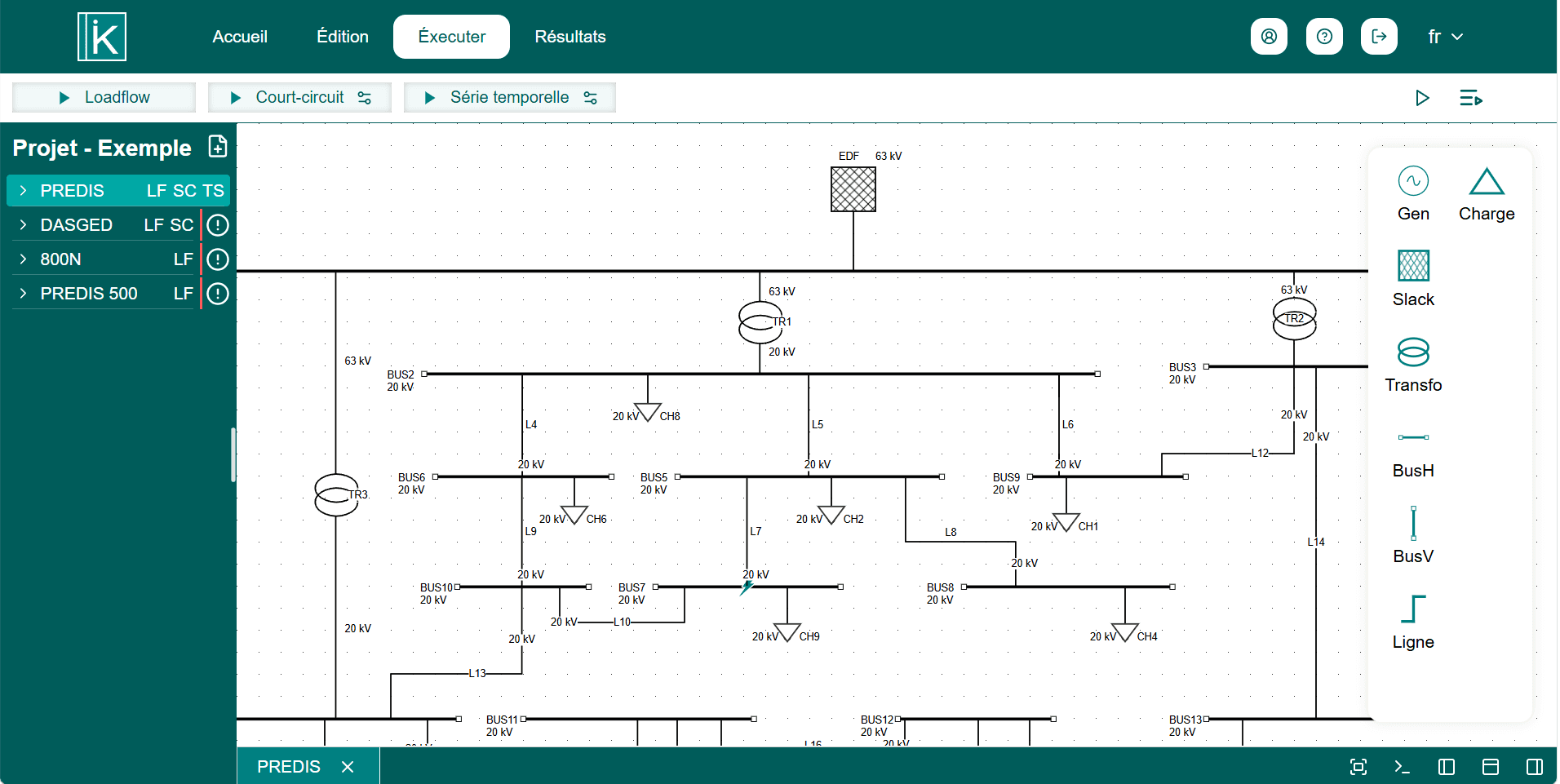Click the BUS9 label
The width and height of the screenshot is (1560, 784).
[x=1007, y=477]
